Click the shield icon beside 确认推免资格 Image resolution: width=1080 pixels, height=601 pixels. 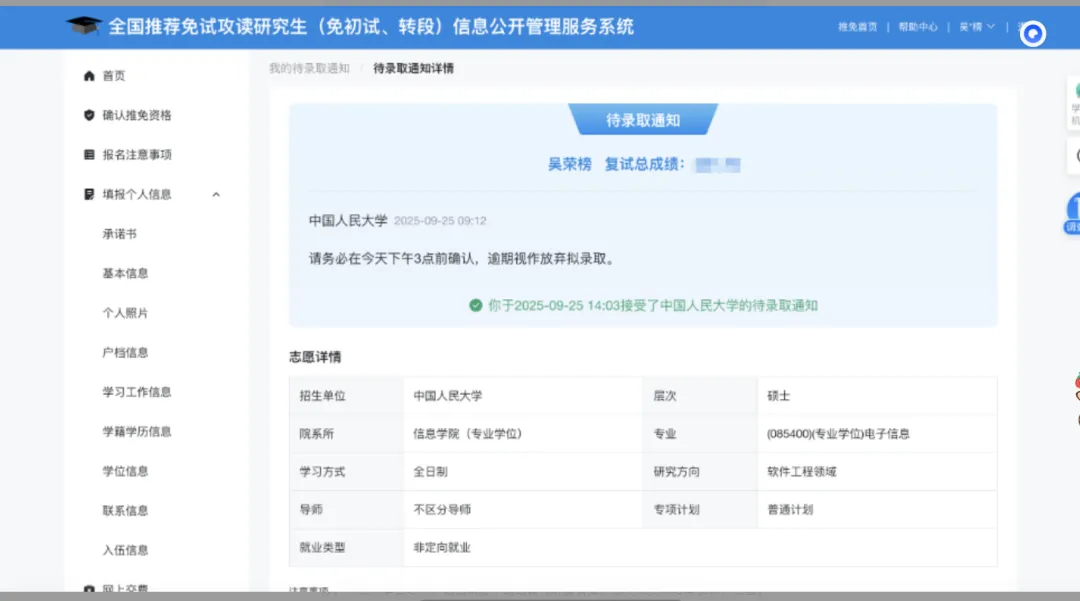coord(89,115)
